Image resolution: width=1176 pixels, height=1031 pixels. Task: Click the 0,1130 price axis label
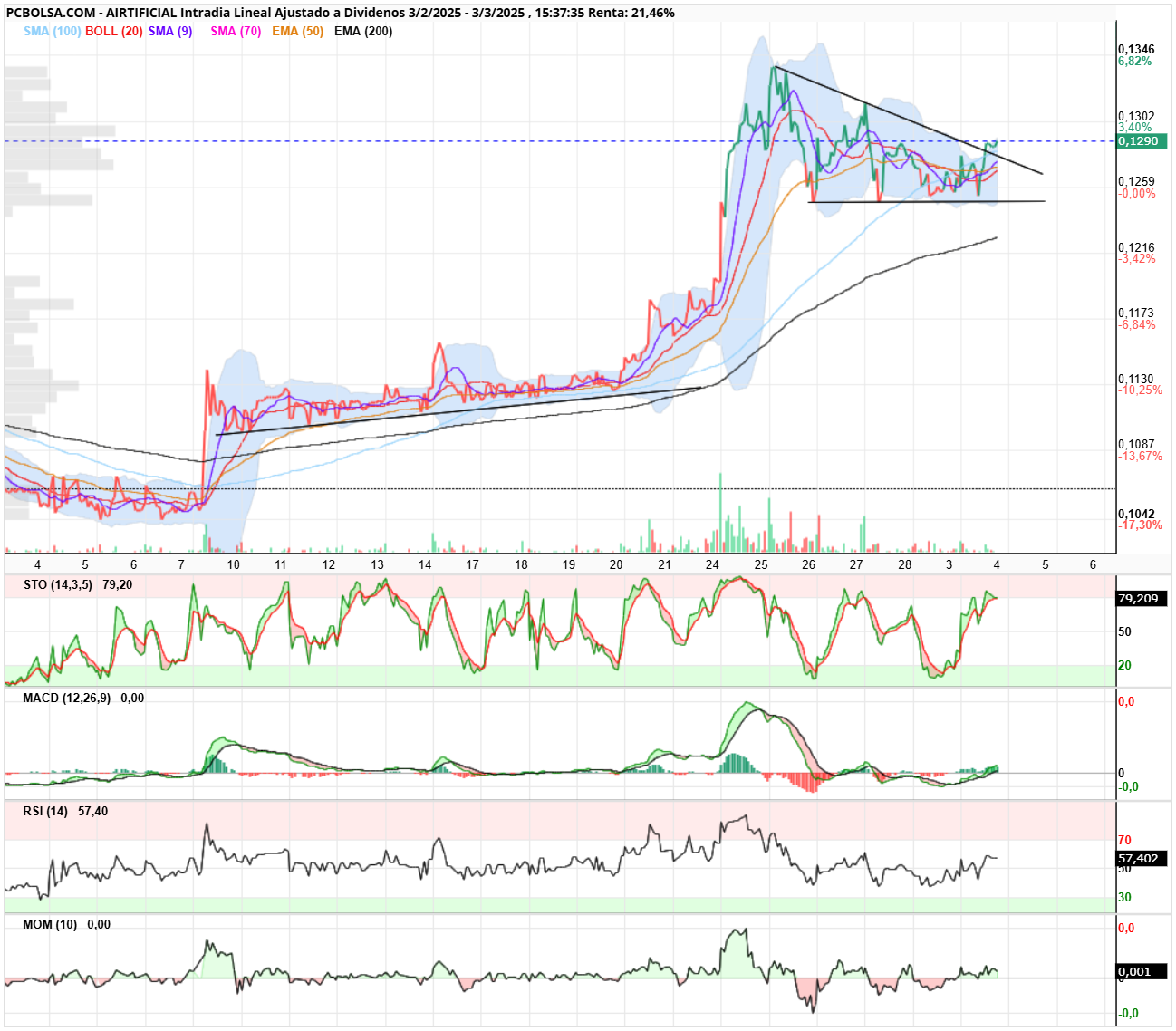(1136, 380)
